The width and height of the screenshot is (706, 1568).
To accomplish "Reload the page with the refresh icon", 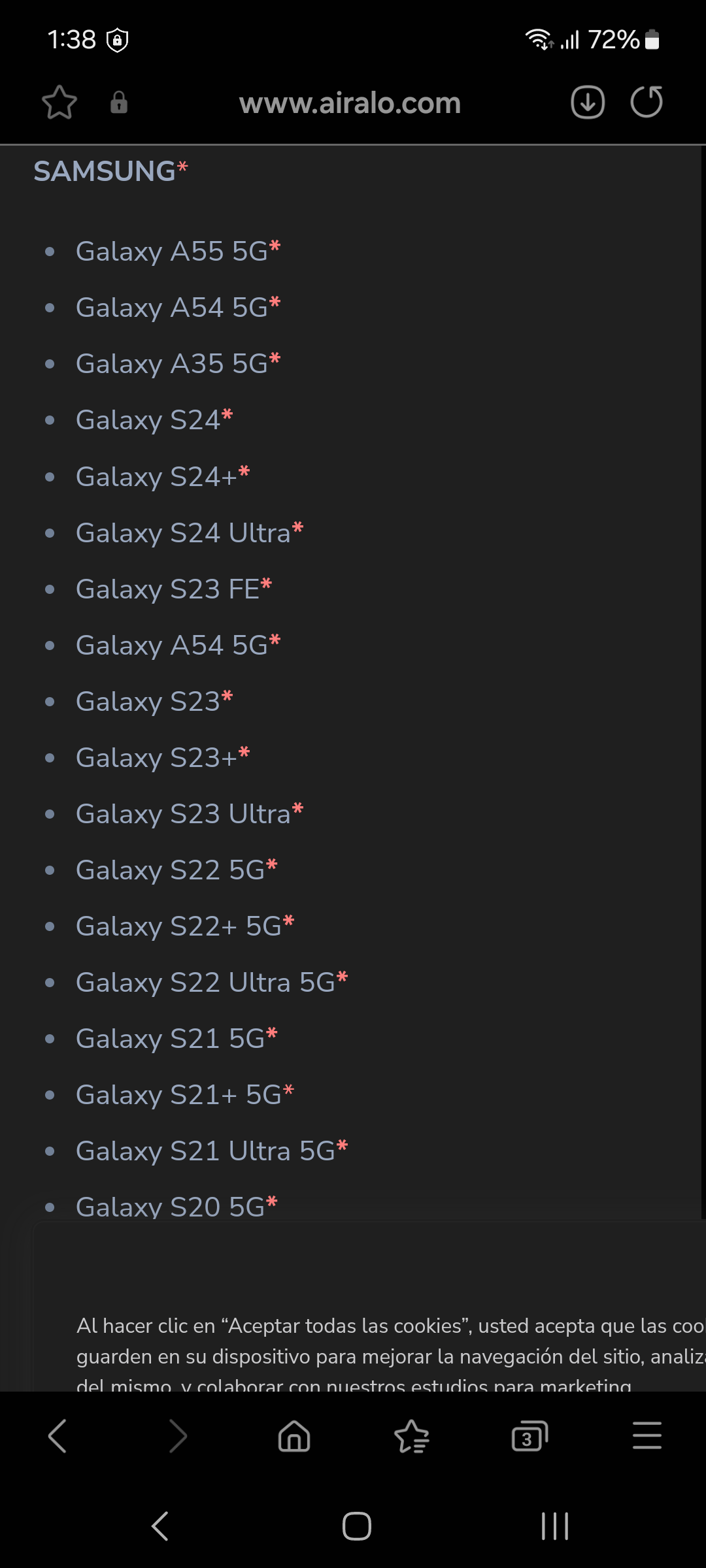I will (x=647, y=103).
